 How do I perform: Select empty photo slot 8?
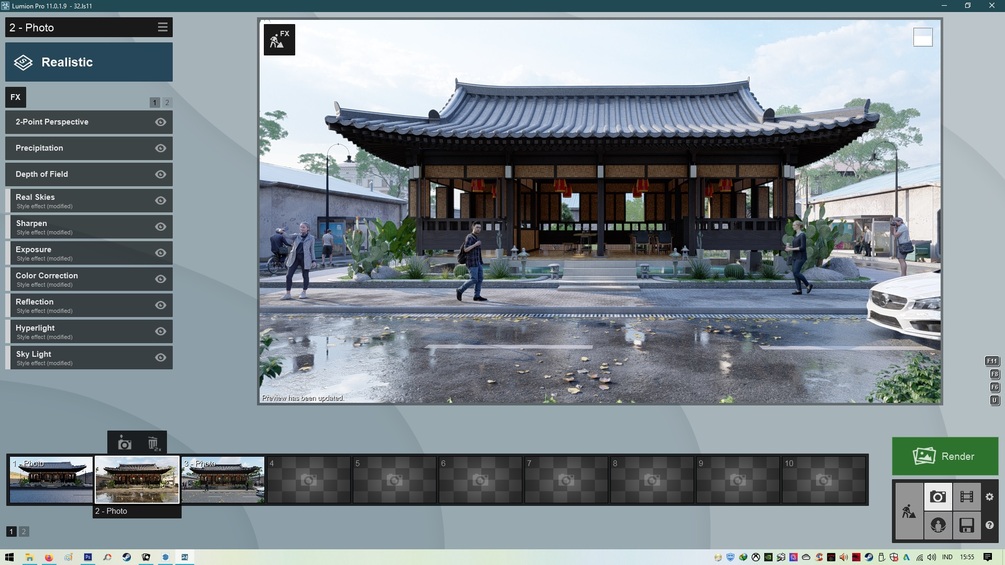[652, 480]
